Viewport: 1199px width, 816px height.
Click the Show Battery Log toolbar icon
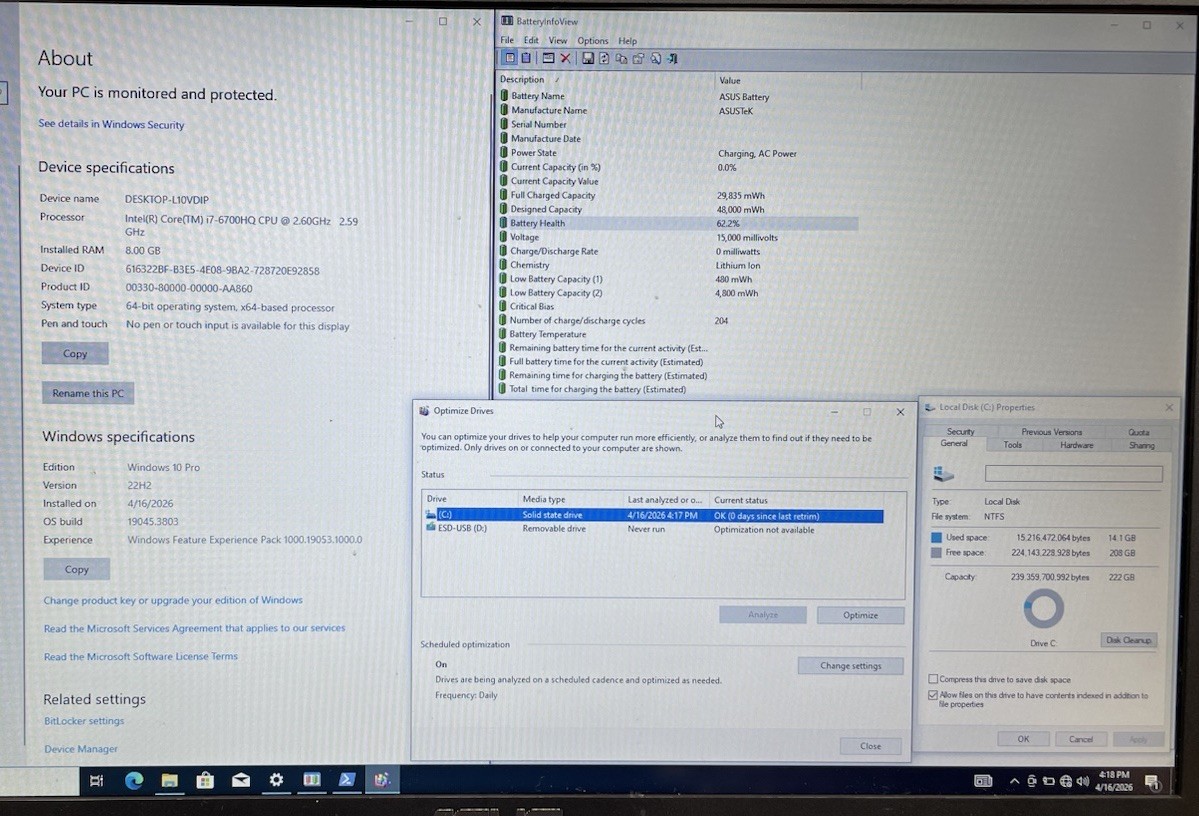[526, 58]
